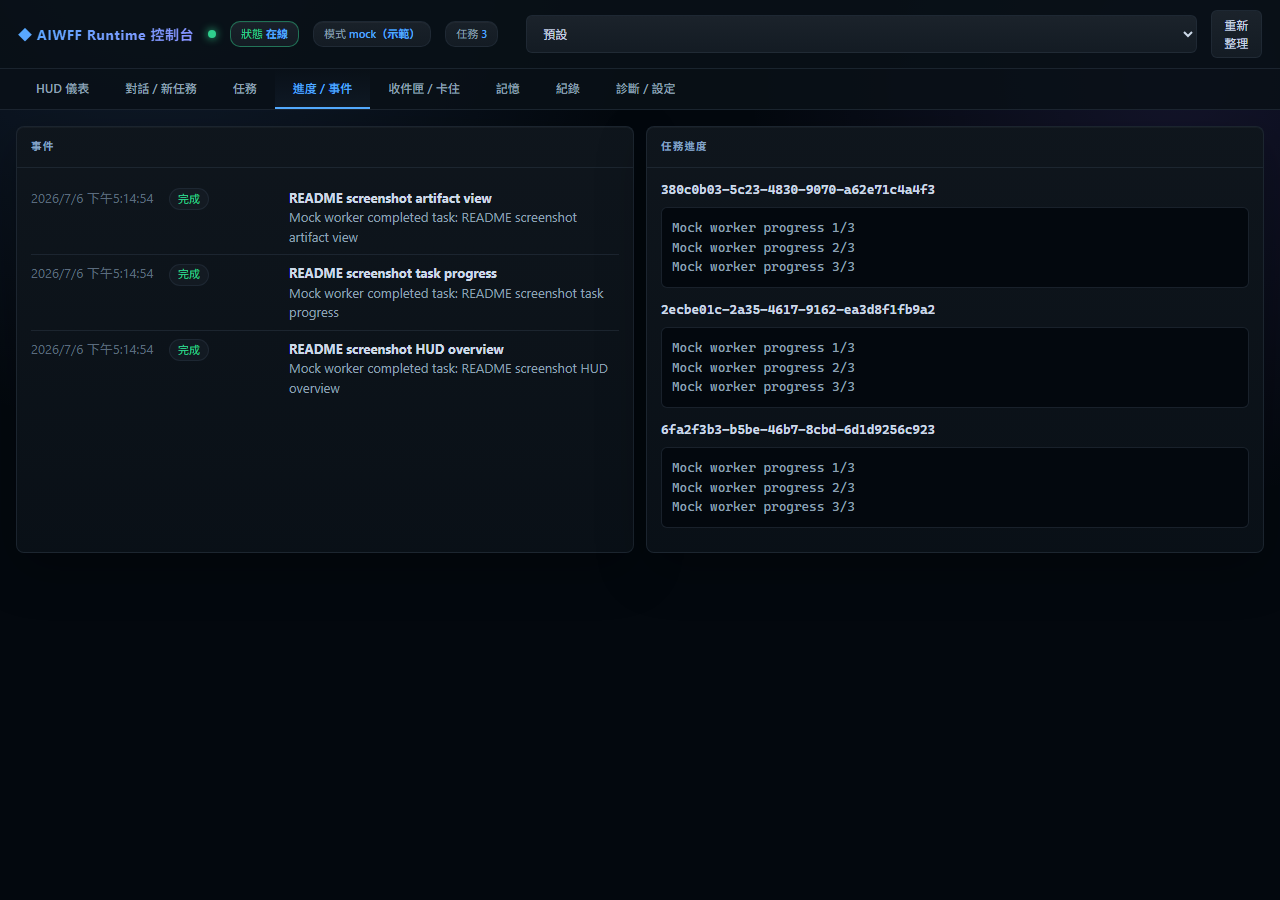This screenshot has width=1280, height=900.
Task: Select event title README screenshot artifact view
Action: point(390,198)
